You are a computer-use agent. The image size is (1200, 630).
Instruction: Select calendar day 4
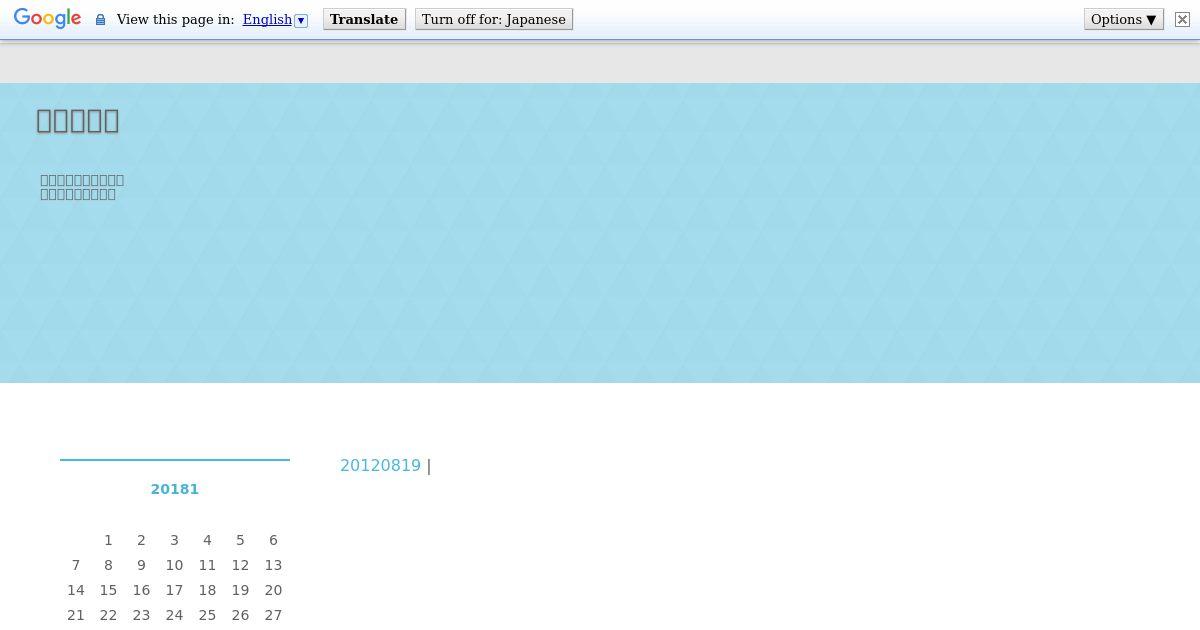207,540
